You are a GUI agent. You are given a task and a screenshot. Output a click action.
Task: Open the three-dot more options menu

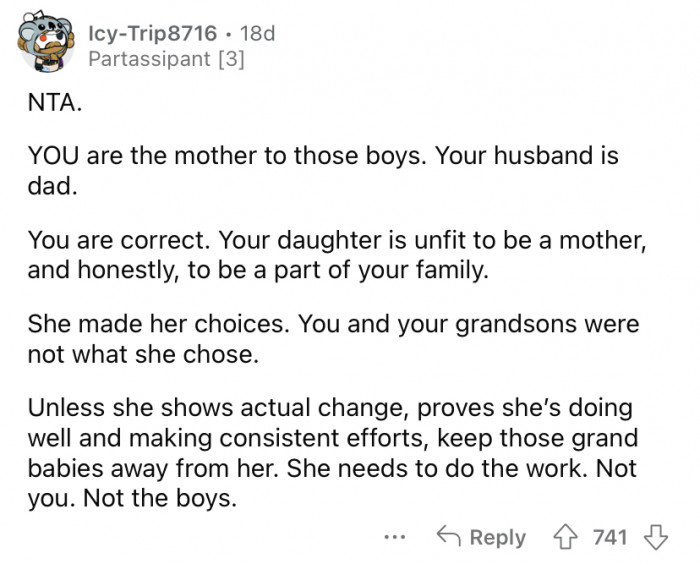[x=395, y=537]
